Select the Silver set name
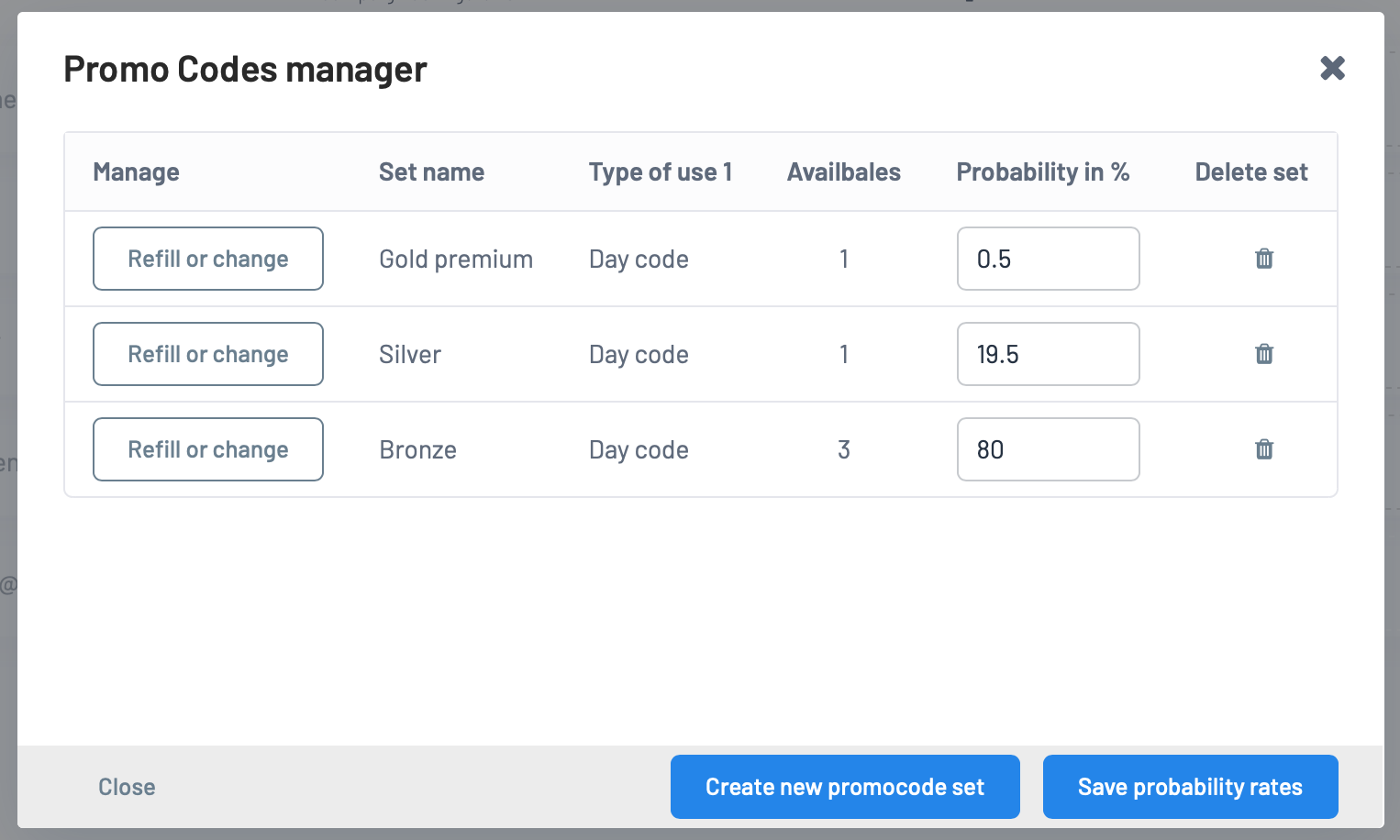The height and width of the screenshot is (840, 1400). point(410,354)
